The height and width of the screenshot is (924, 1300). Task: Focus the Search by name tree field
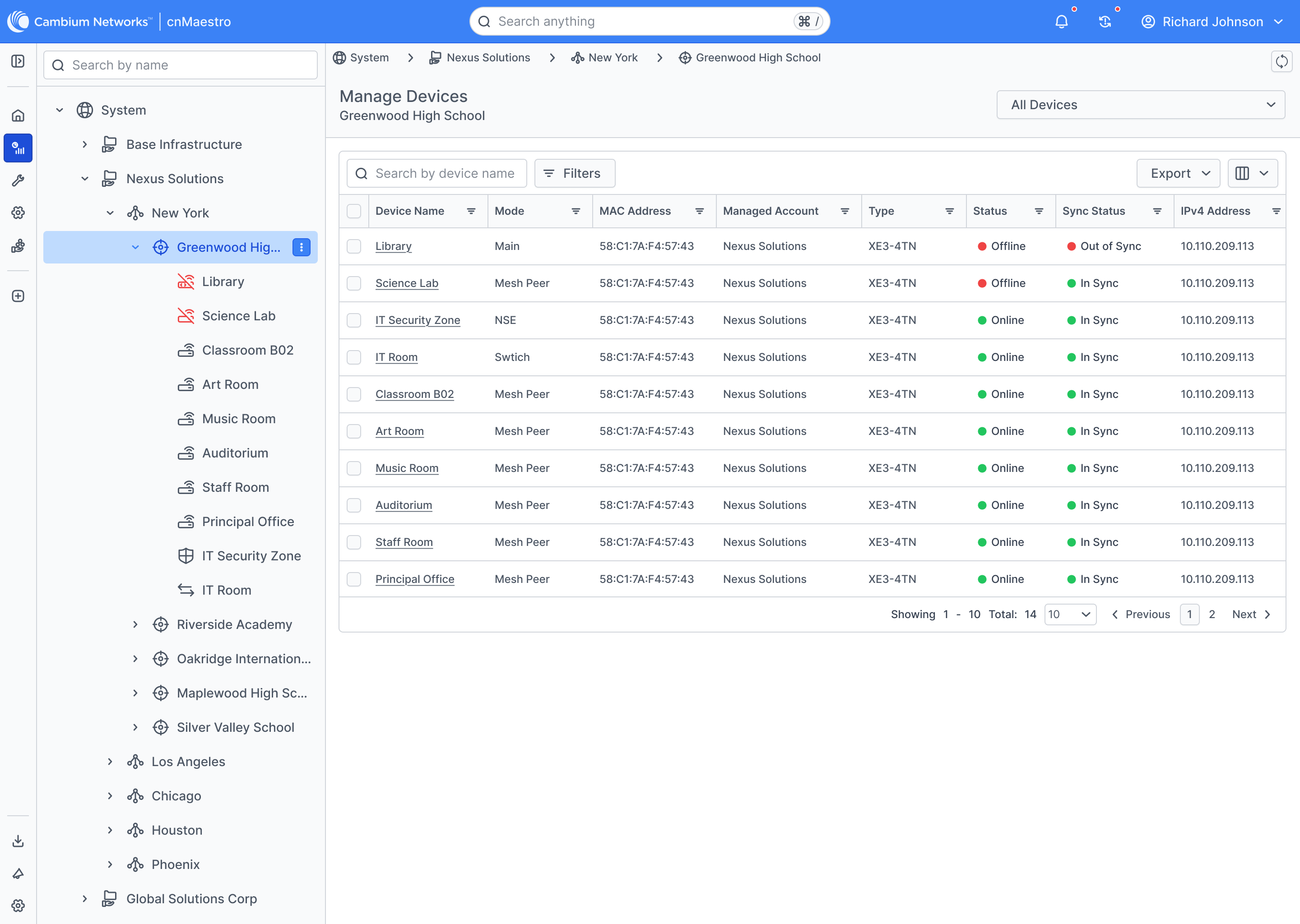click(x=181, y=65)
